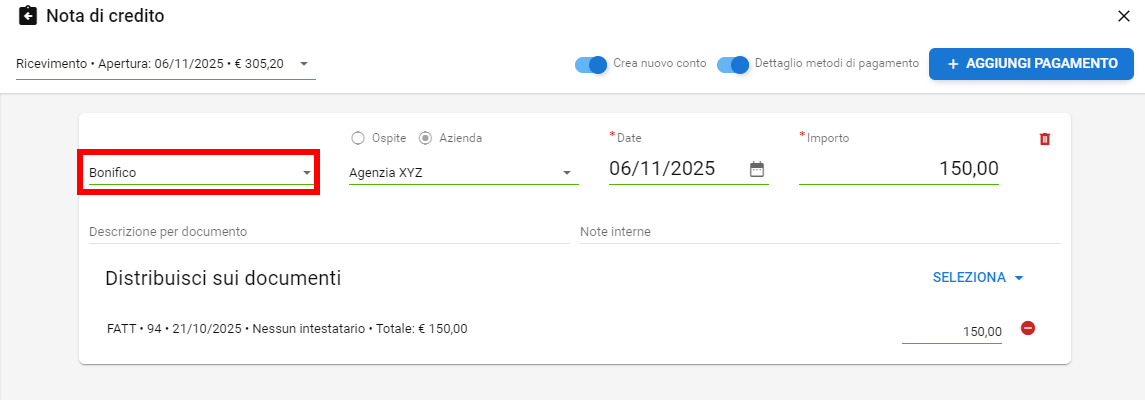Select the Azienda radio button
The image size is (1145, 400).
point(425,138)
